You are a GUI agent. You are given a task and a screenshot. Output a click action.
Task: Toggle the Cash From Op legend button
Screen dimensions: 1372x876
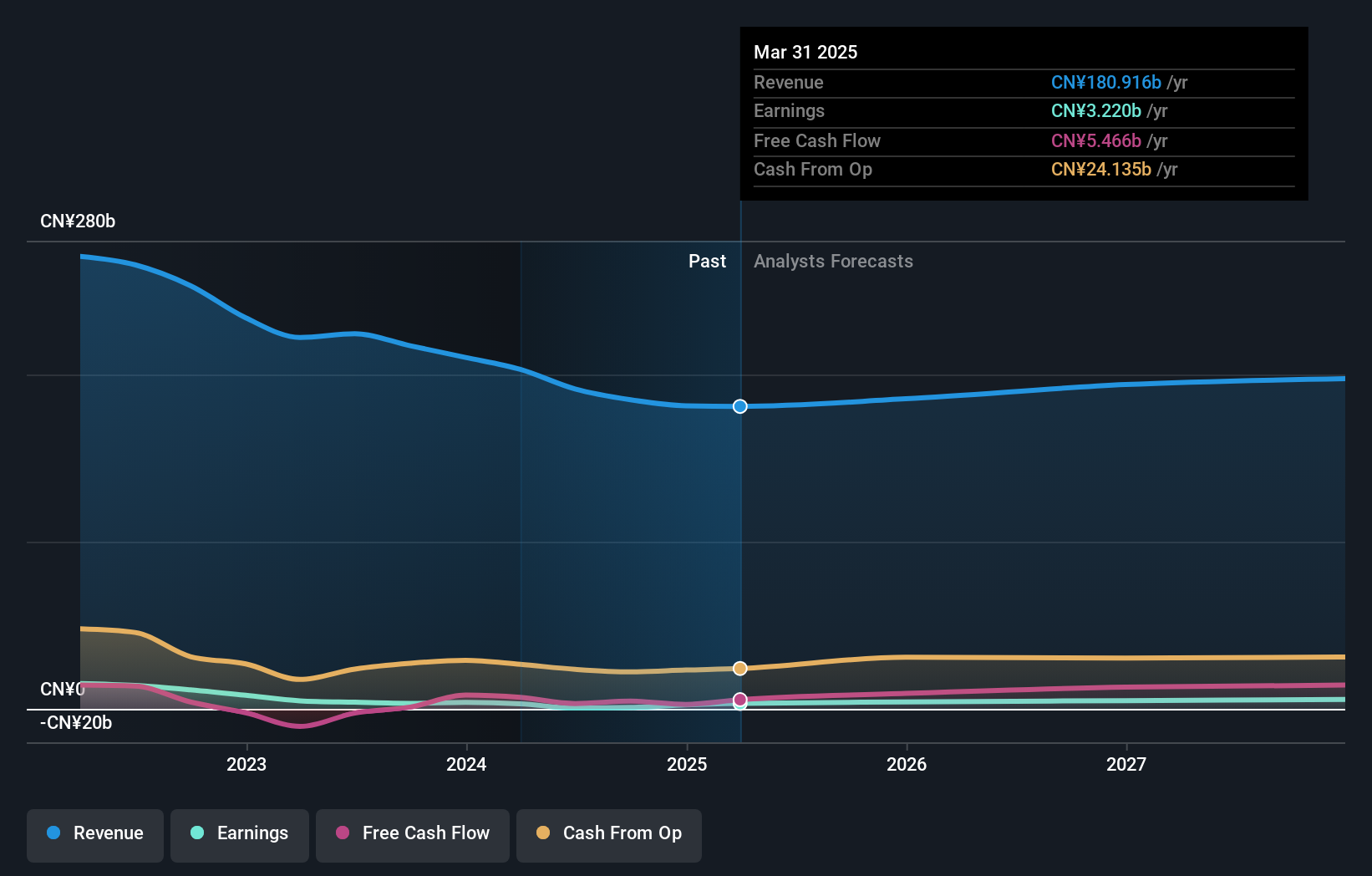[x=609, y=835]
